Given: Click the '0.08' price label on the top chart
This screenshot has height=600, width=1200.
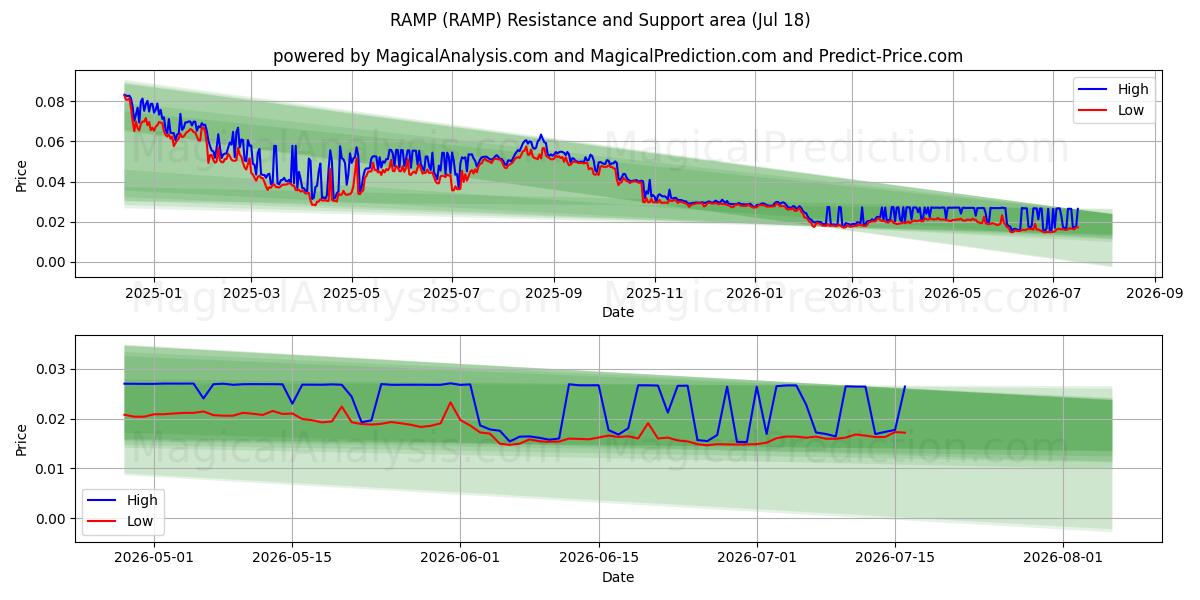Looking at the screenshot, I should (51, 102).
